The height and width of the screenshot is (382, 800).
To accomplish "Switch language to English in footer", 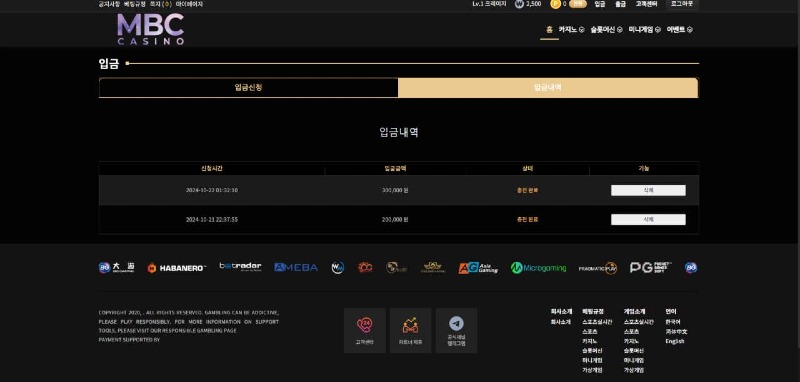I will click(674, 341).
